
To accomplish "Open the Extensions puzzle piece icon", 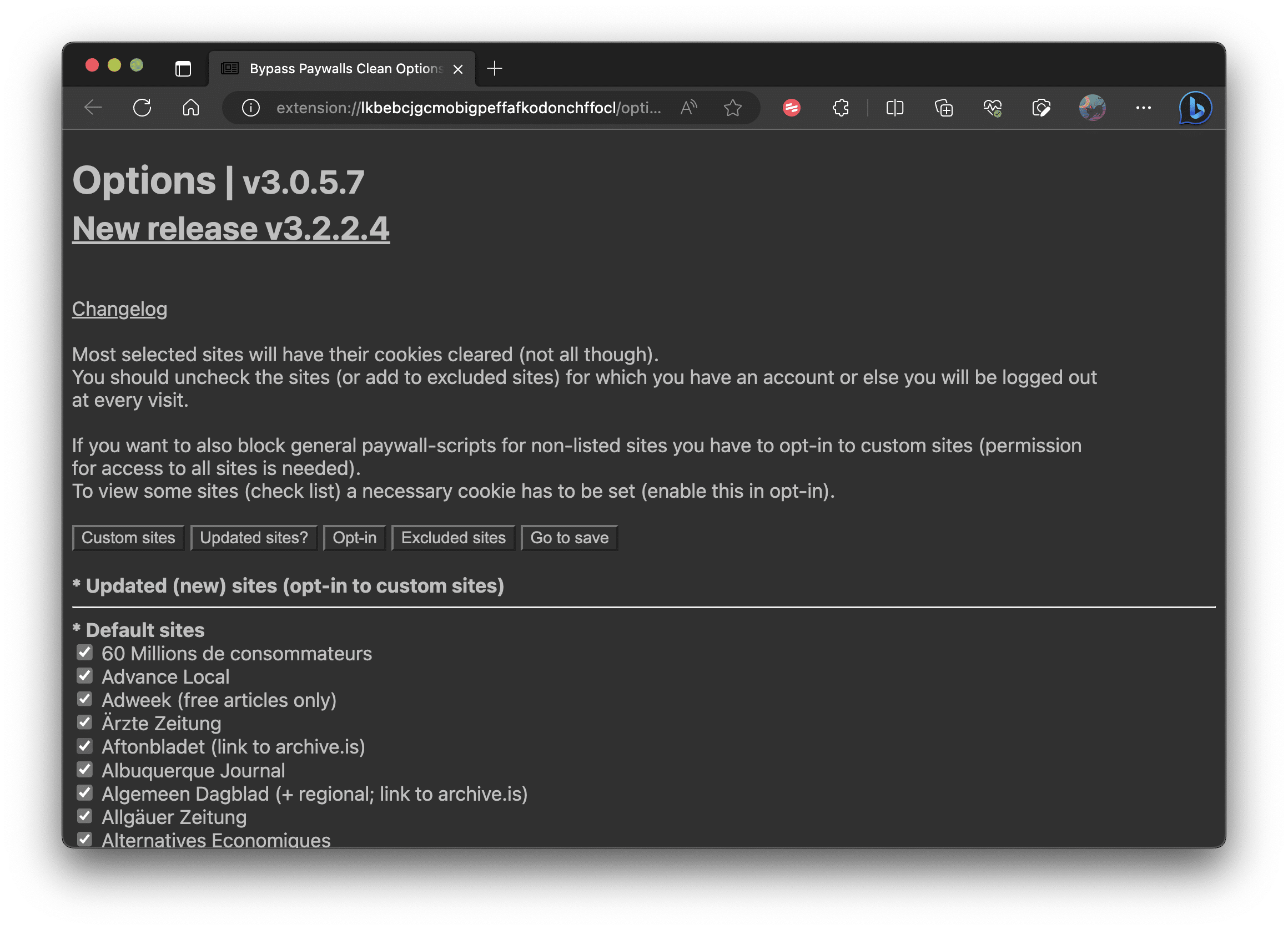I will tap(841, 107).
